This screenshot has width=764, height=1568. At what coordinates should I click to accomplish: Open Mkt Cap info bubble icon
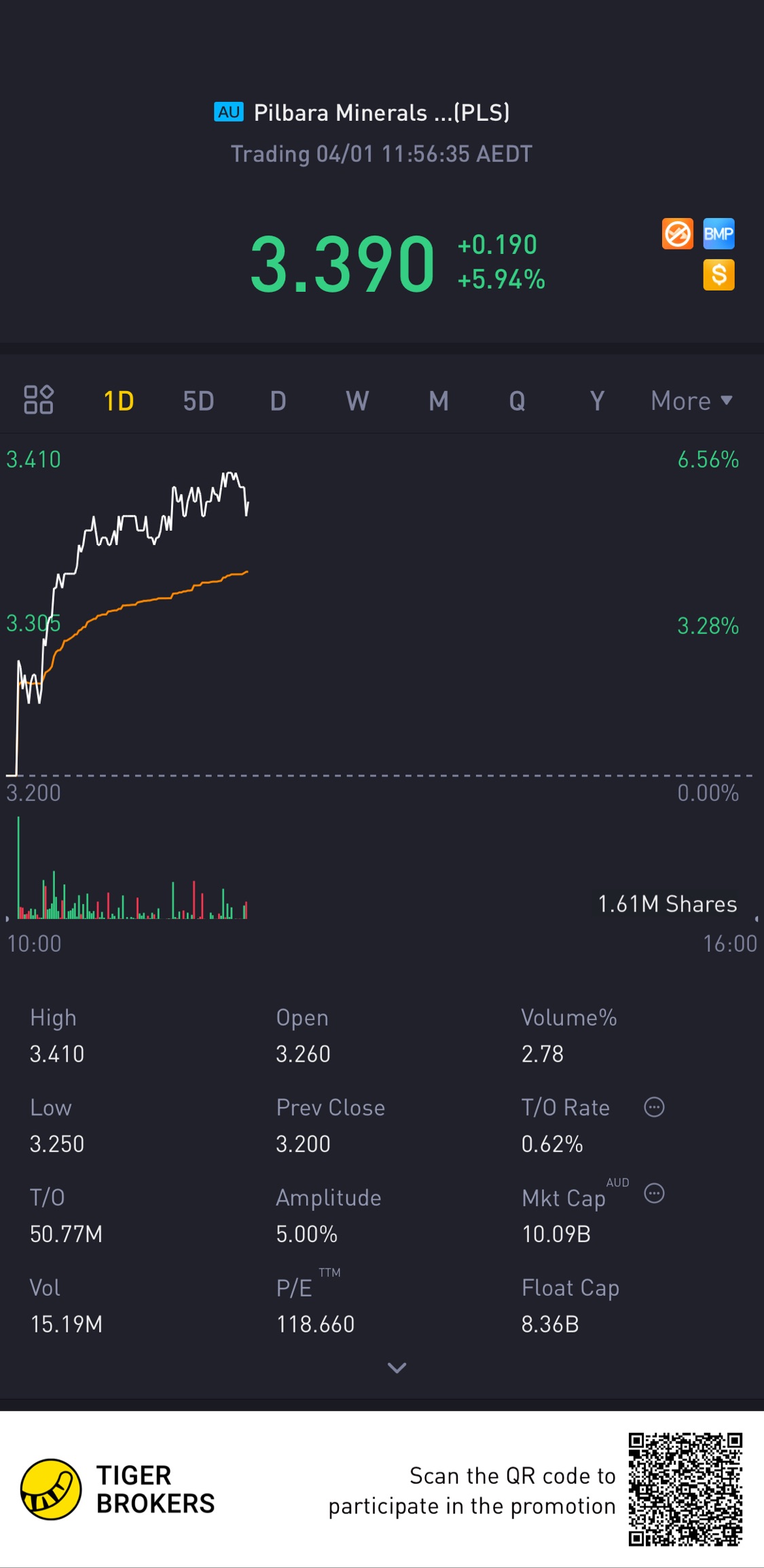[654, 1193]
